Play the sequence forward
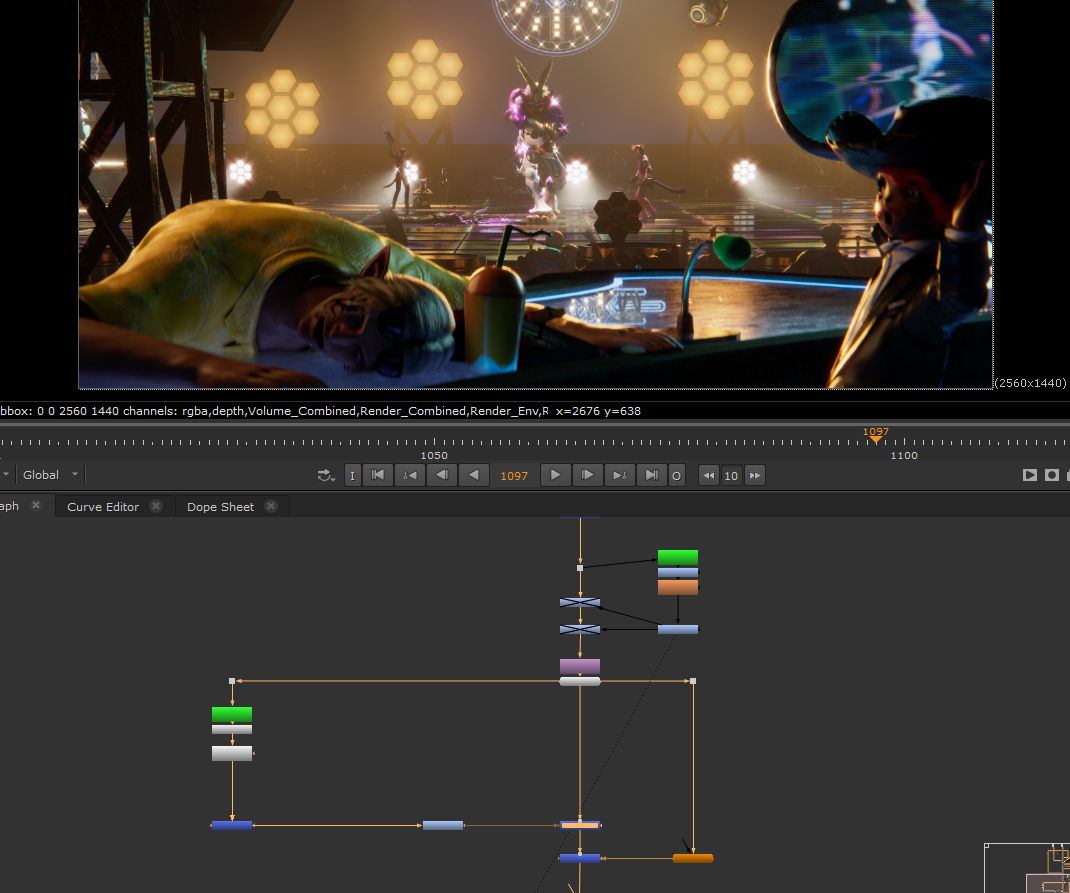 point(555,475)
